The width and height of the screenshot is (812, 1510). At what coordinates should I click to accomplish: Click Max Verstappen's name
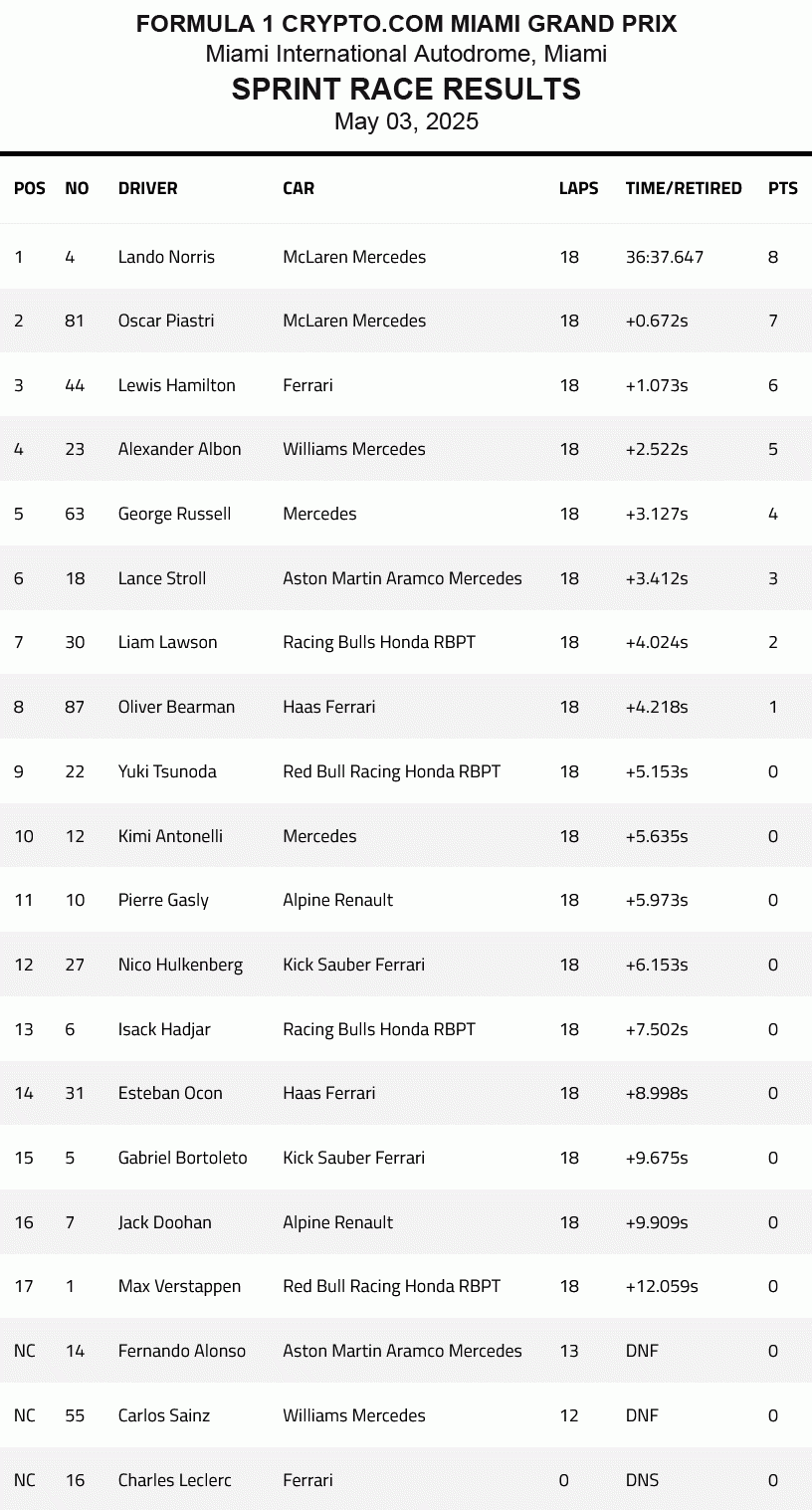pos(179,1286)
